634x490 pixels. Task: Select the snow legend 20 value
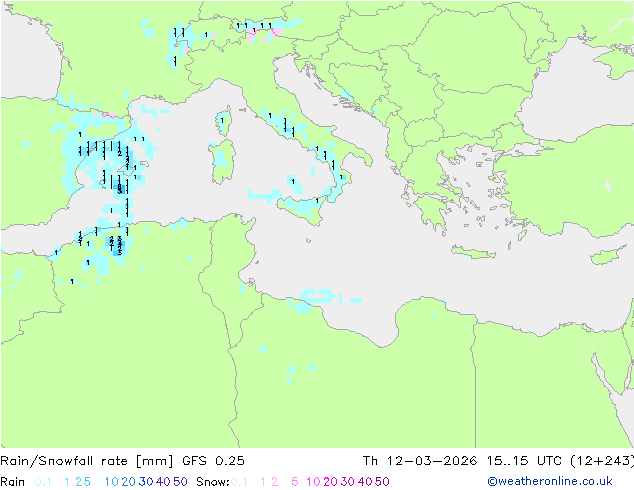(x=330, y=482)
